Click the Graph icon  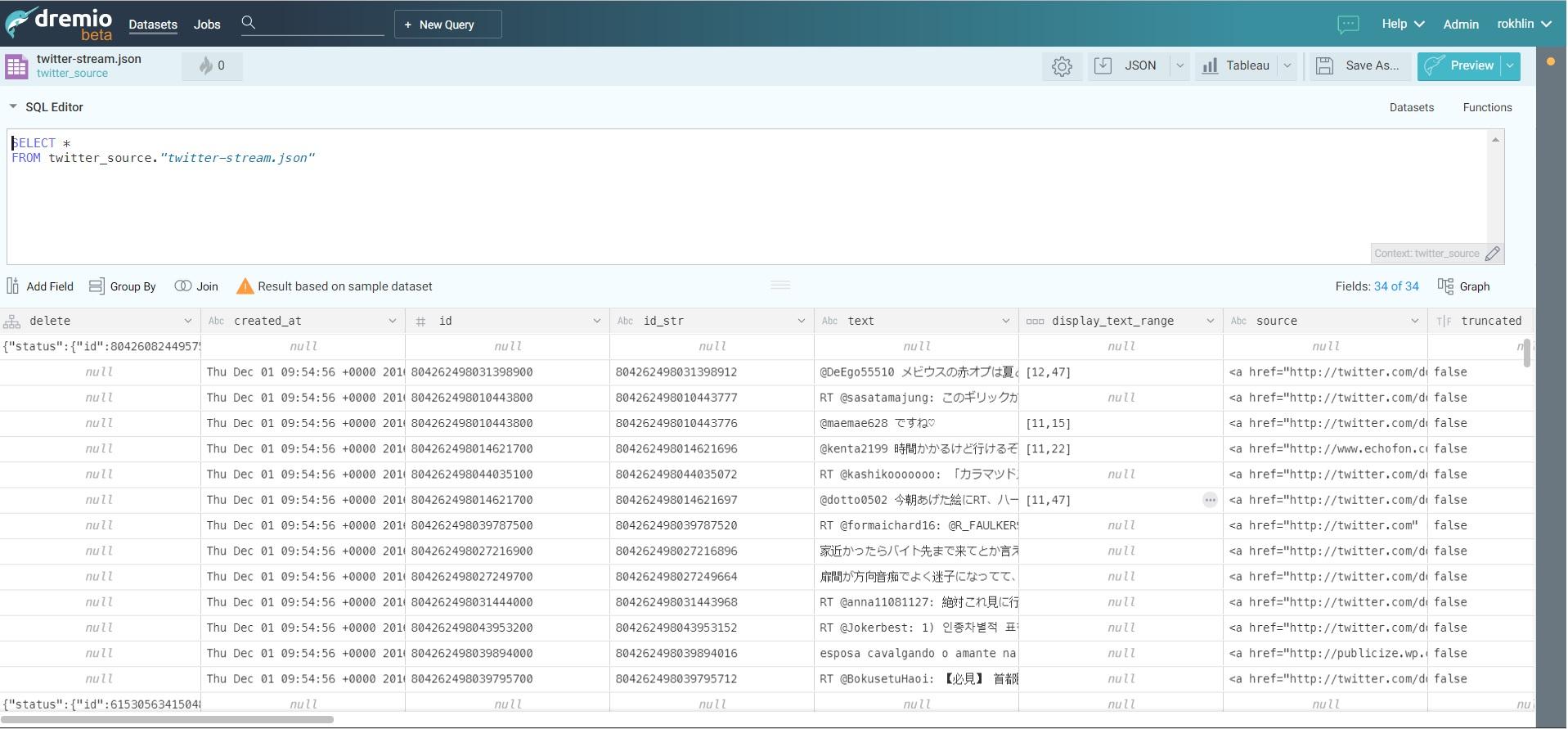tap(1445, 286)
